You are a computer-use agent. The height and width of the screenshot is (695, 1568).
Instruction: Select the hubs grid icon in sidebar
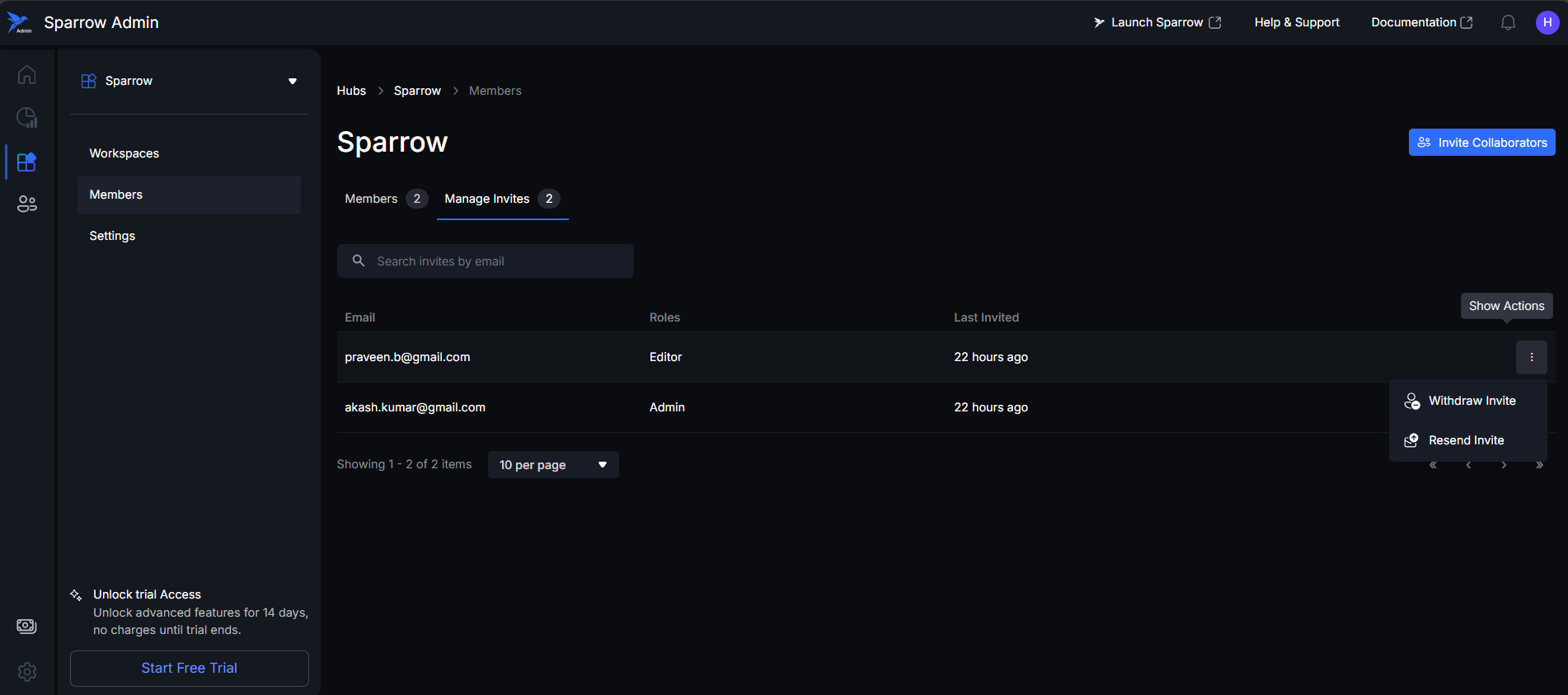point(27,162)
